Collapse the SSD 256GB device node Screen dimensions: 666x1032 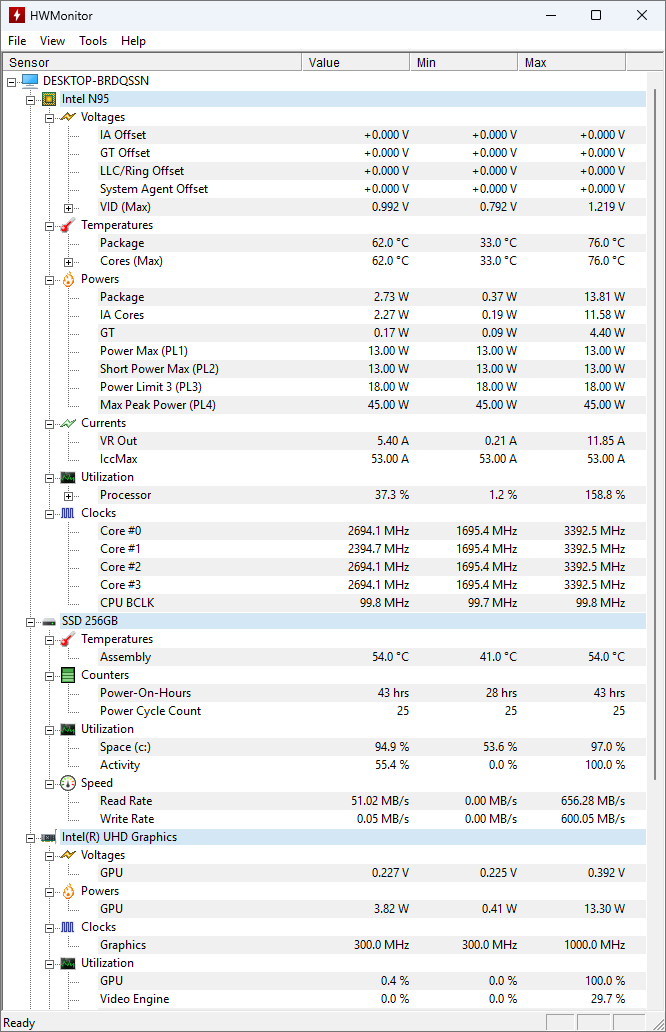pyautogui.click(x=31, y=621)
